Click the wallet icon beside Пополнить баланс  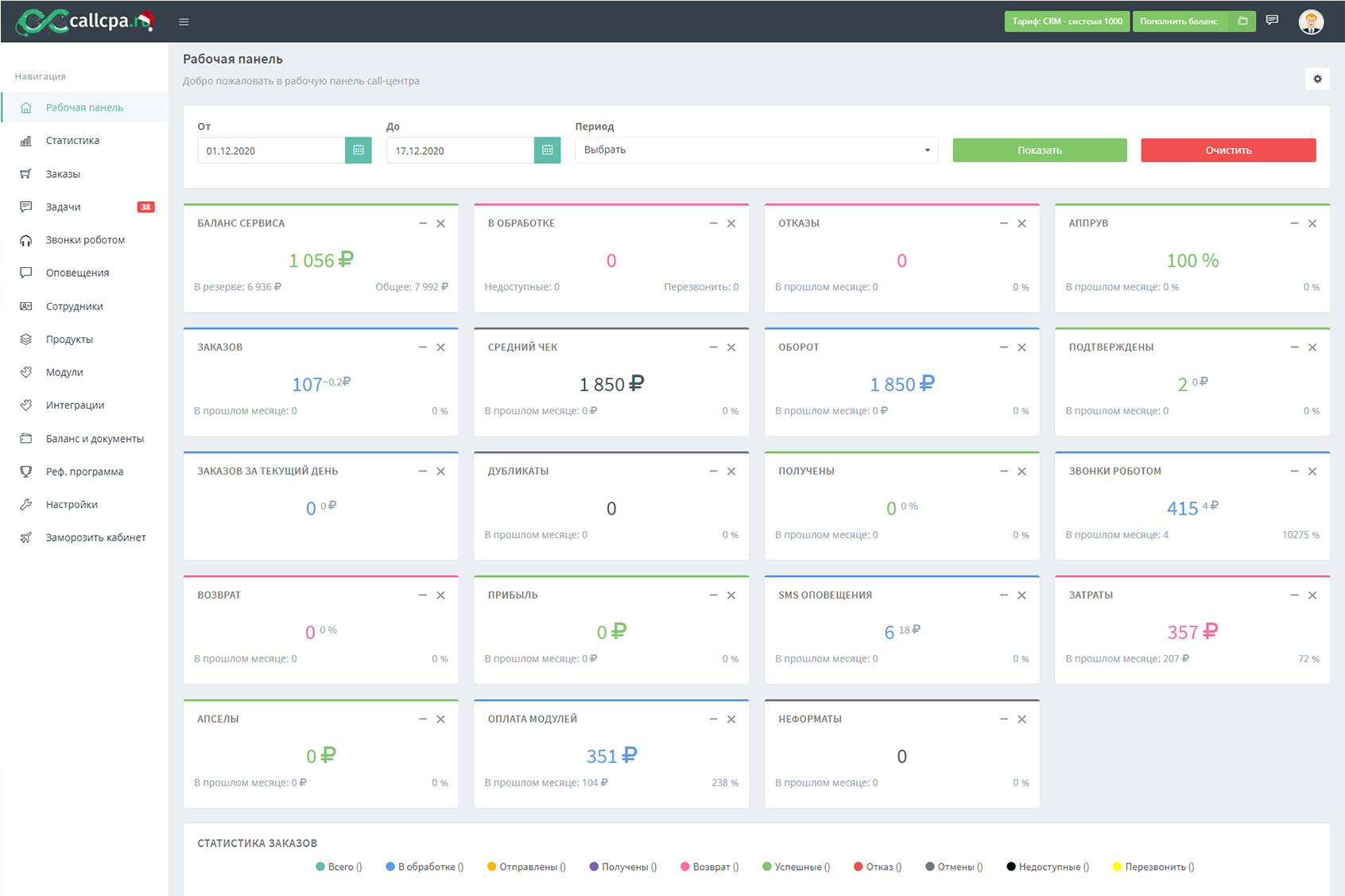point(1242,21)
